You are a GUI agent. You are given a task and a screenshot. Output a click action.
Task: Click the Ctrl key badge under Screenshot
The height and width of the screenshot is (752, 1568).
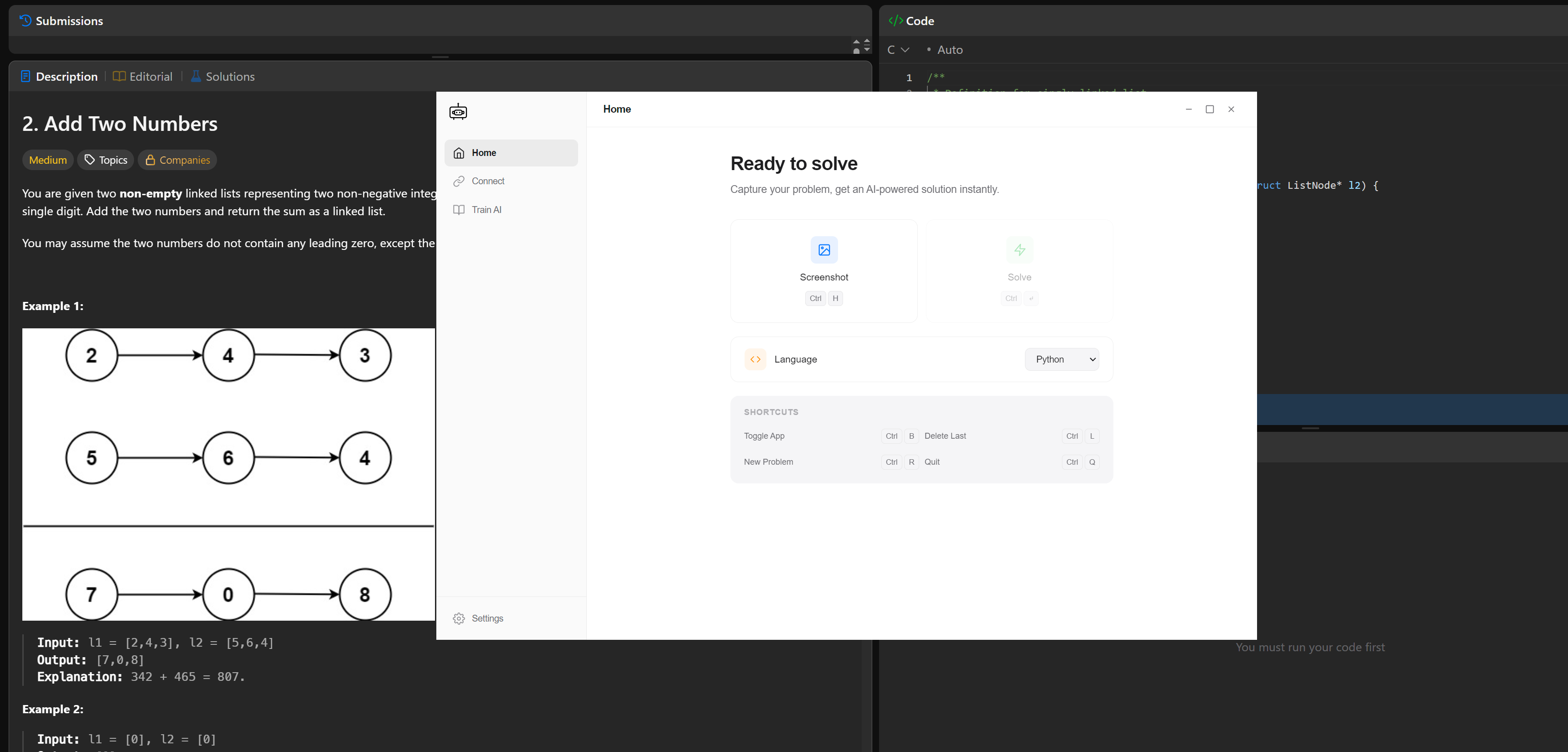point(815,298)
